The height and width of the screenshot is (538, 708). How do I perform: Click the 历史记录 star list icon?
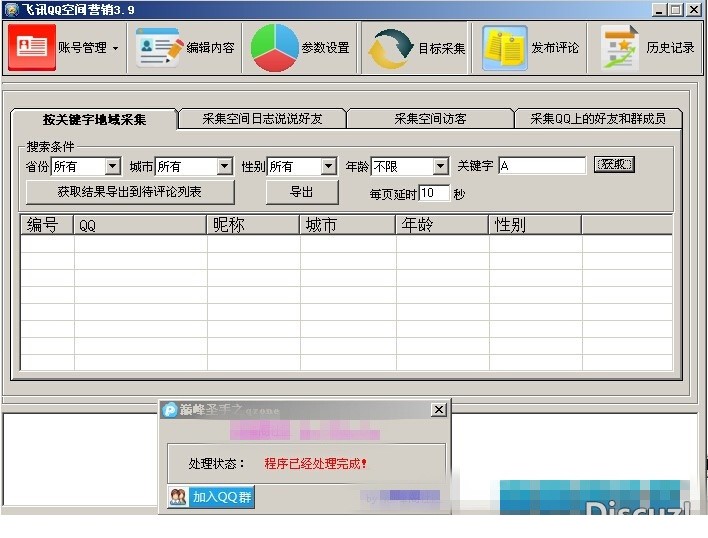tap(620, 47)
